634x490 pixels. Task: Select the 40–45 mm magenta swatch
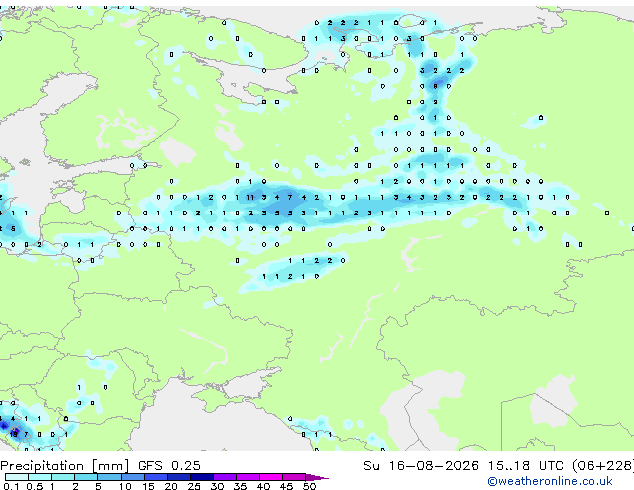pyautogui.click(x=271, y=477)
